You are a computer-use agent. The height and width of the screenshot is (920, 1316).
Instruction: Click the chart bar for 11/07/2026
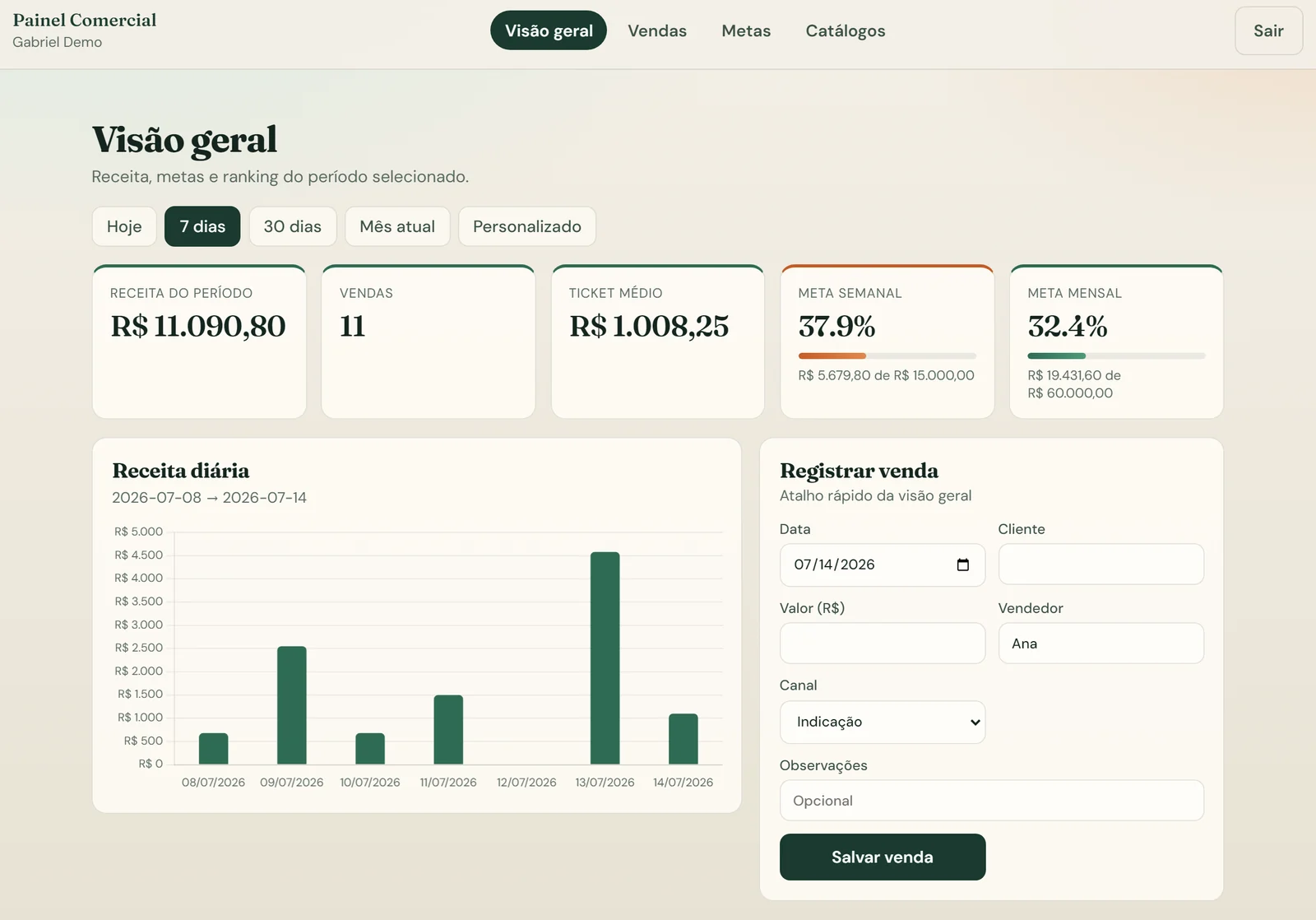[x=448, y=729]
